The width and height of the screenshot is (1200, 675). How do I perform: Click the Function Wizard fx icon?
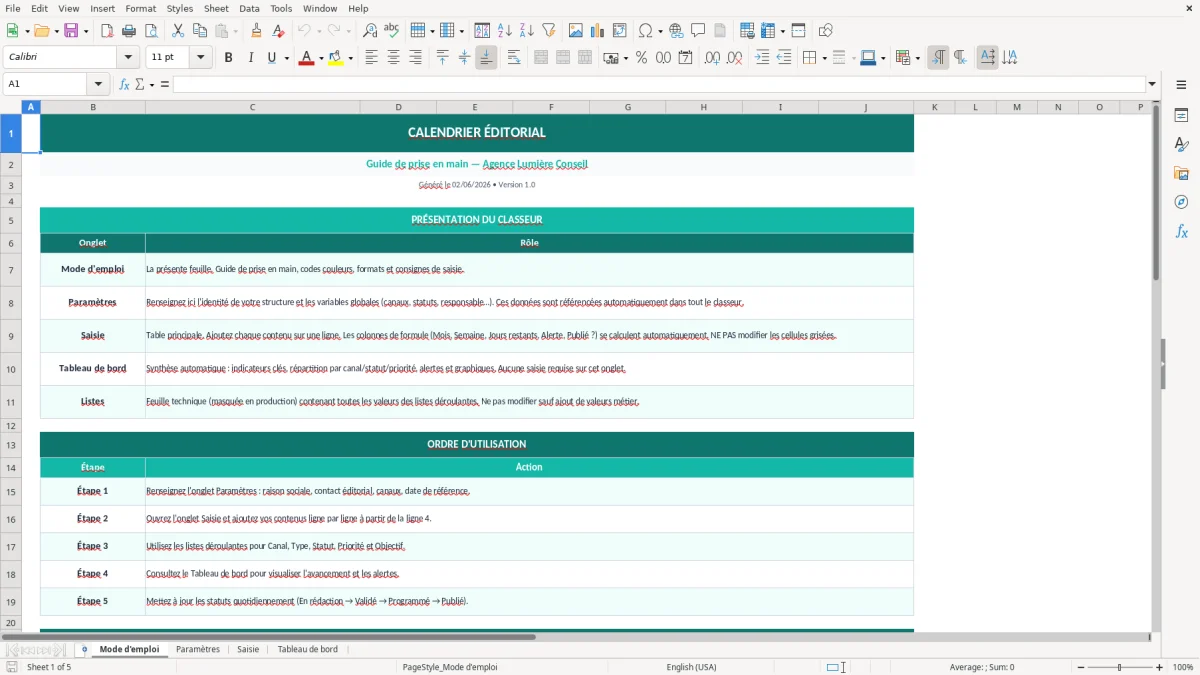124,84
